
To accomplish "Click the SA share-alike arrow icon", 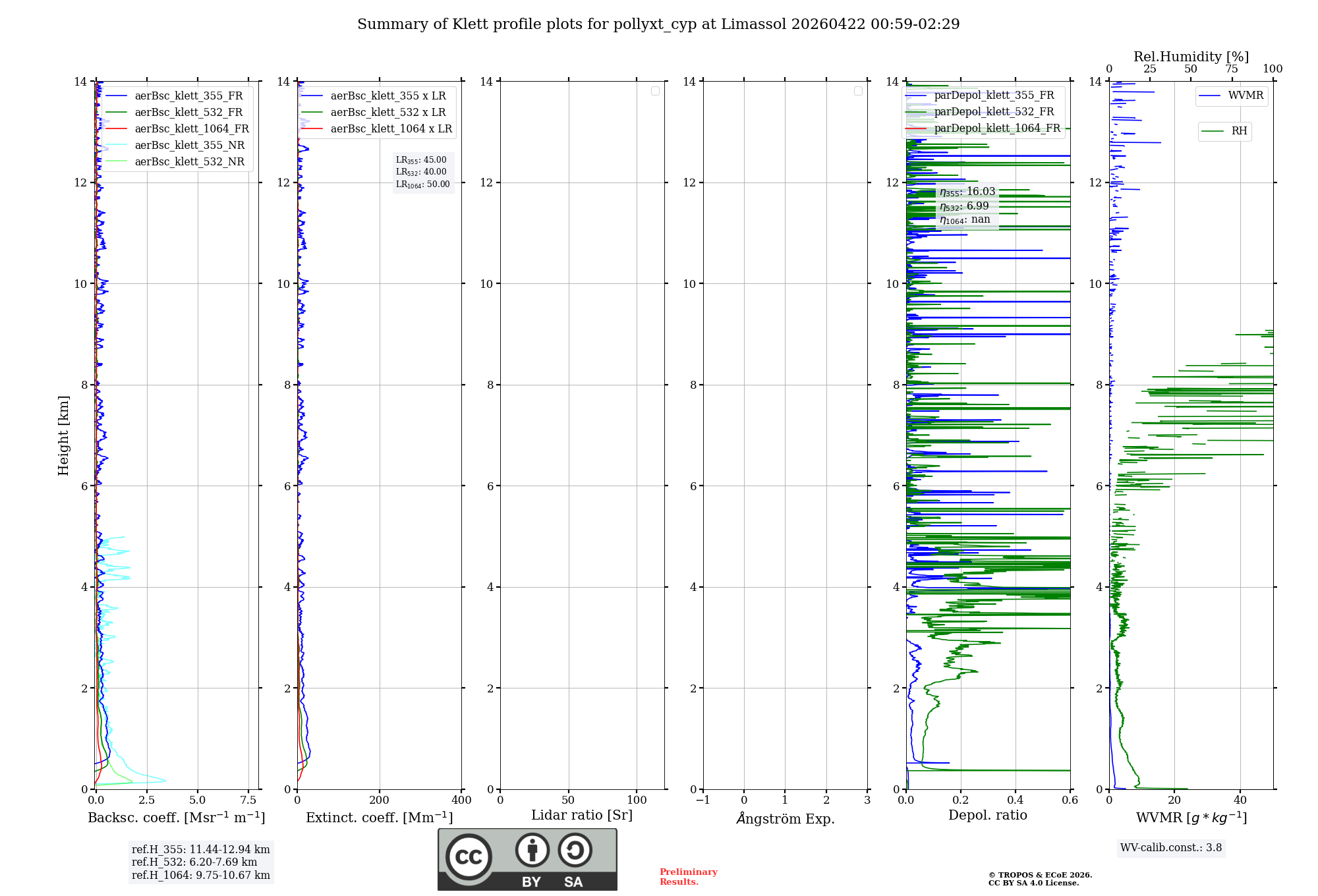I will pos(575,850).
